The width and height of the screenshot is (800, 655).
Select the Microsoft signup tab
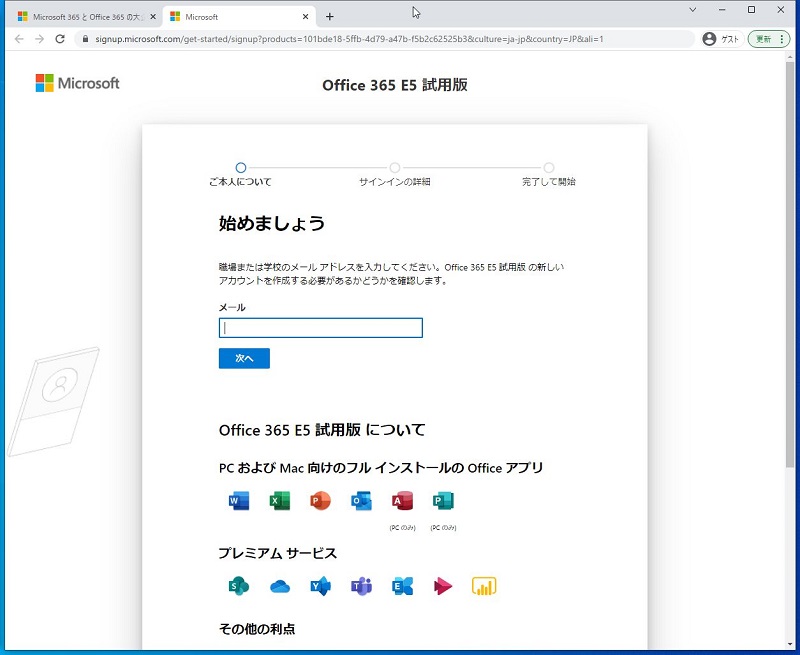point(240,17)
